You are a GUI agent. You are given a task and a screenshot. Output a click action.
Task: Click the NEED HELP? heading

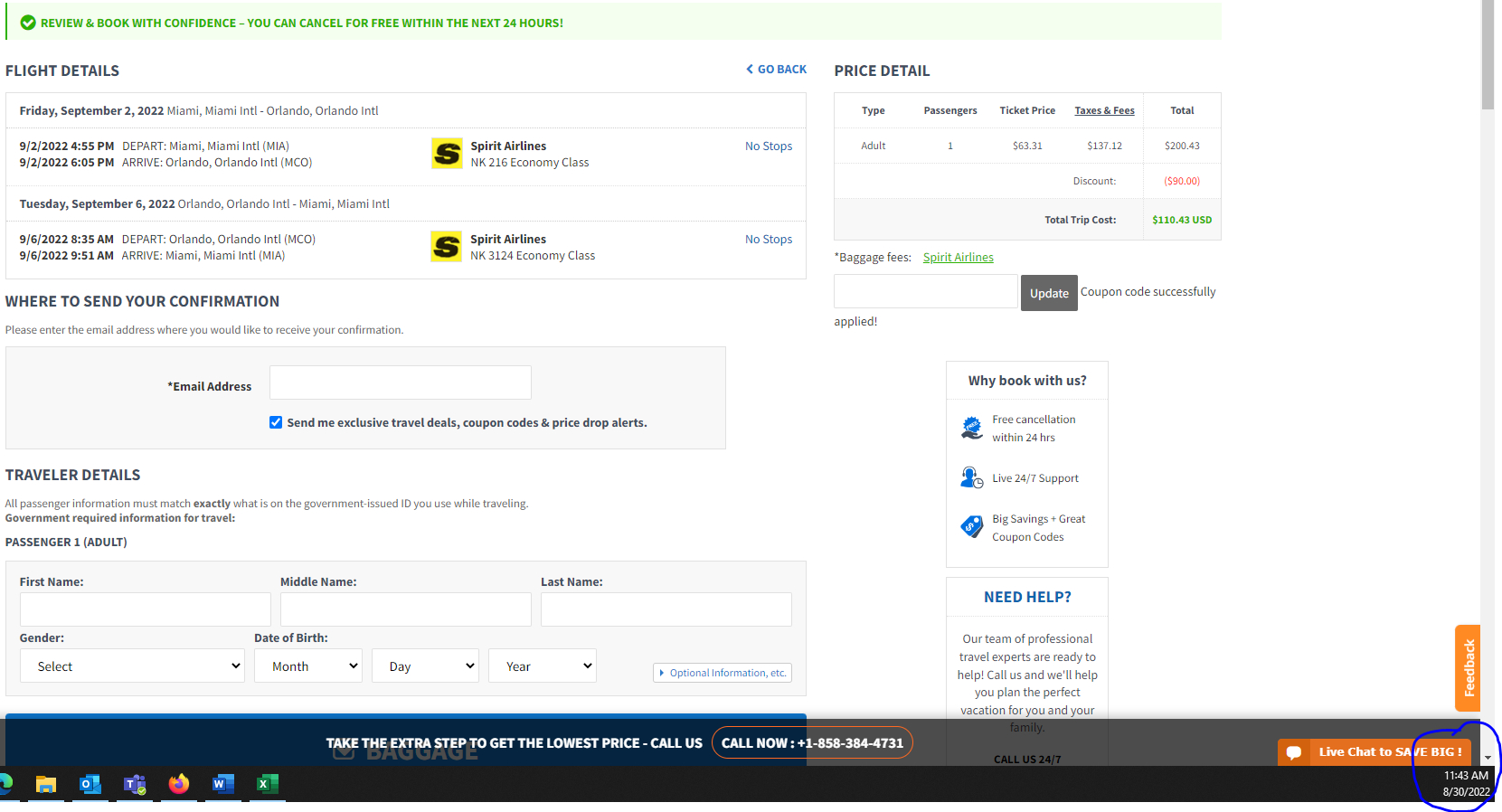pyautogui.click(x=1027, y=597)
